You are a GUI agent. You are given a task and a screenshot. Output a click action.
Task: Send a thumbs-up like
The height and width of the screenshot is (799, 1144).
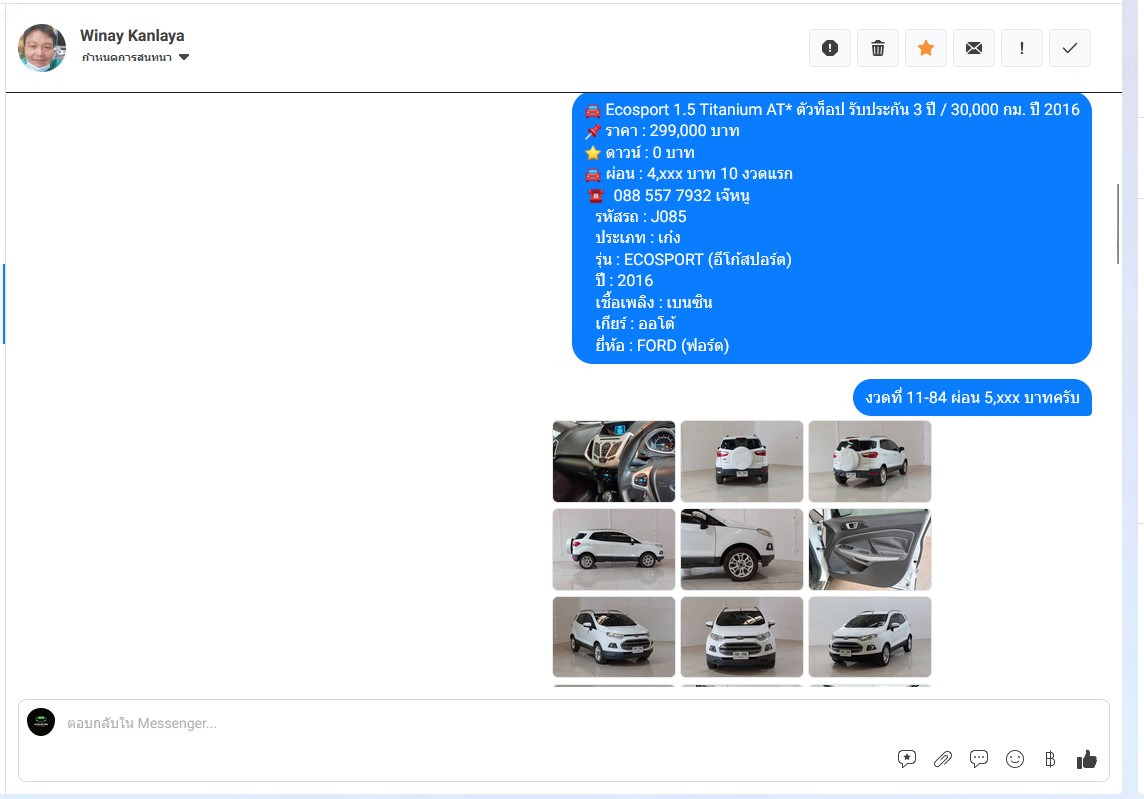pos(1086,759)
